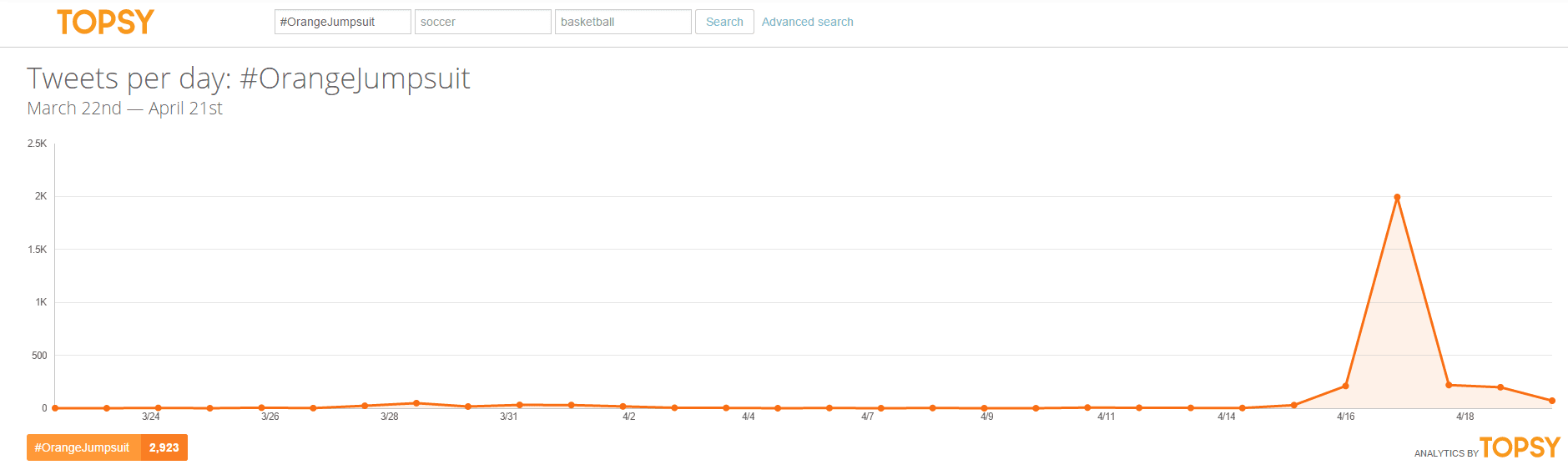This screenshot has height=475, width=1568.
Task: Click the March 22nd — April 21st date range
Action: click(125, 109)
